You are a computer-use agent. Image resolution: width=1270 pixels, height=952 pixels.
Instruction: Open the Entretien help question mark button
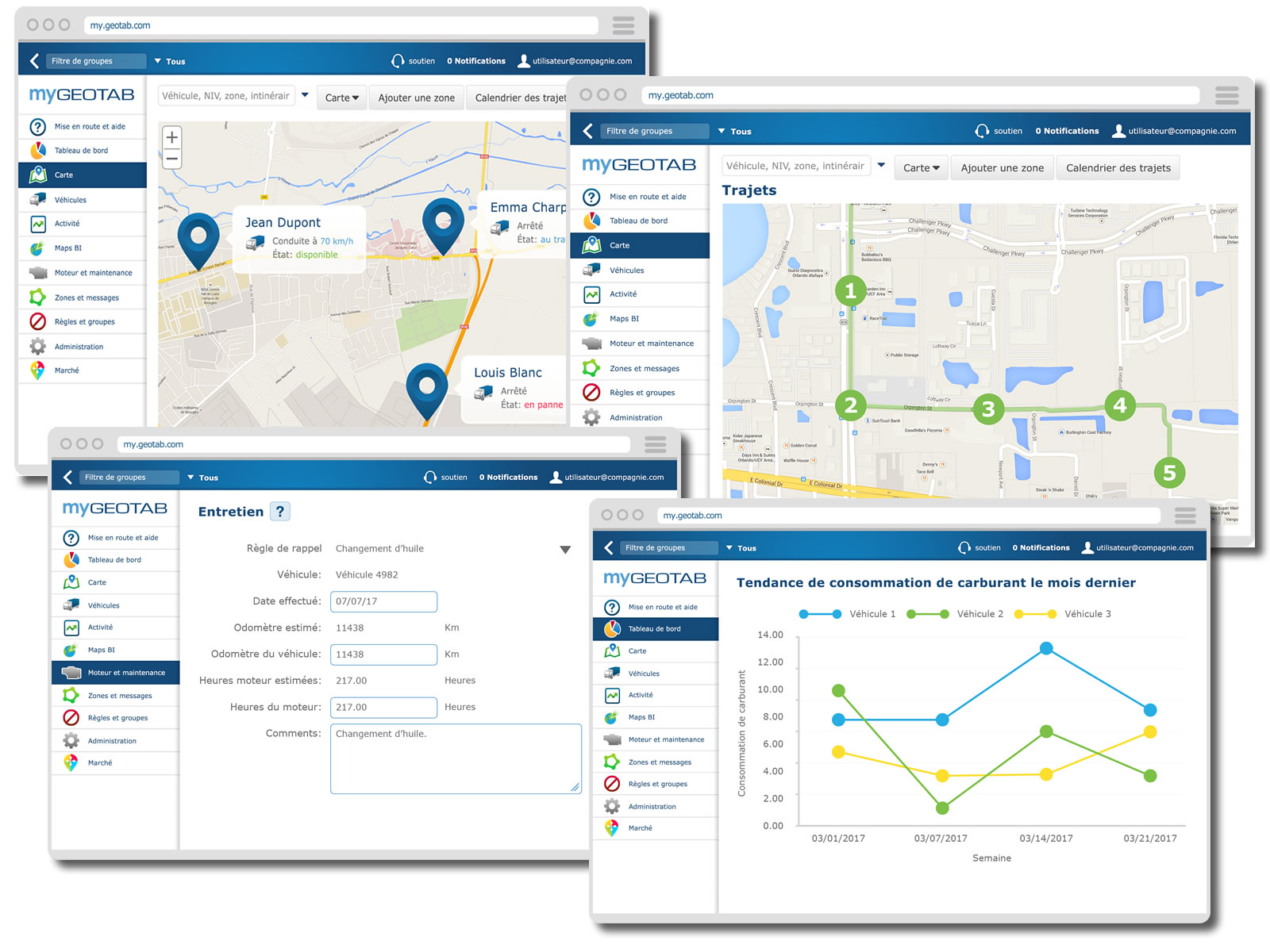[280, 512]
